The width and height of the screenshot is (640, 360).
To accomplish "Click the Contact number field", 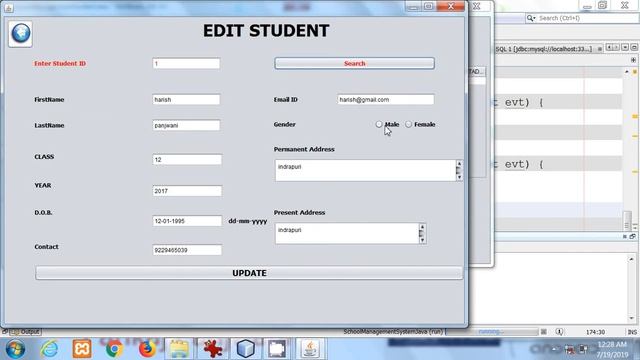I will point(187,250).
